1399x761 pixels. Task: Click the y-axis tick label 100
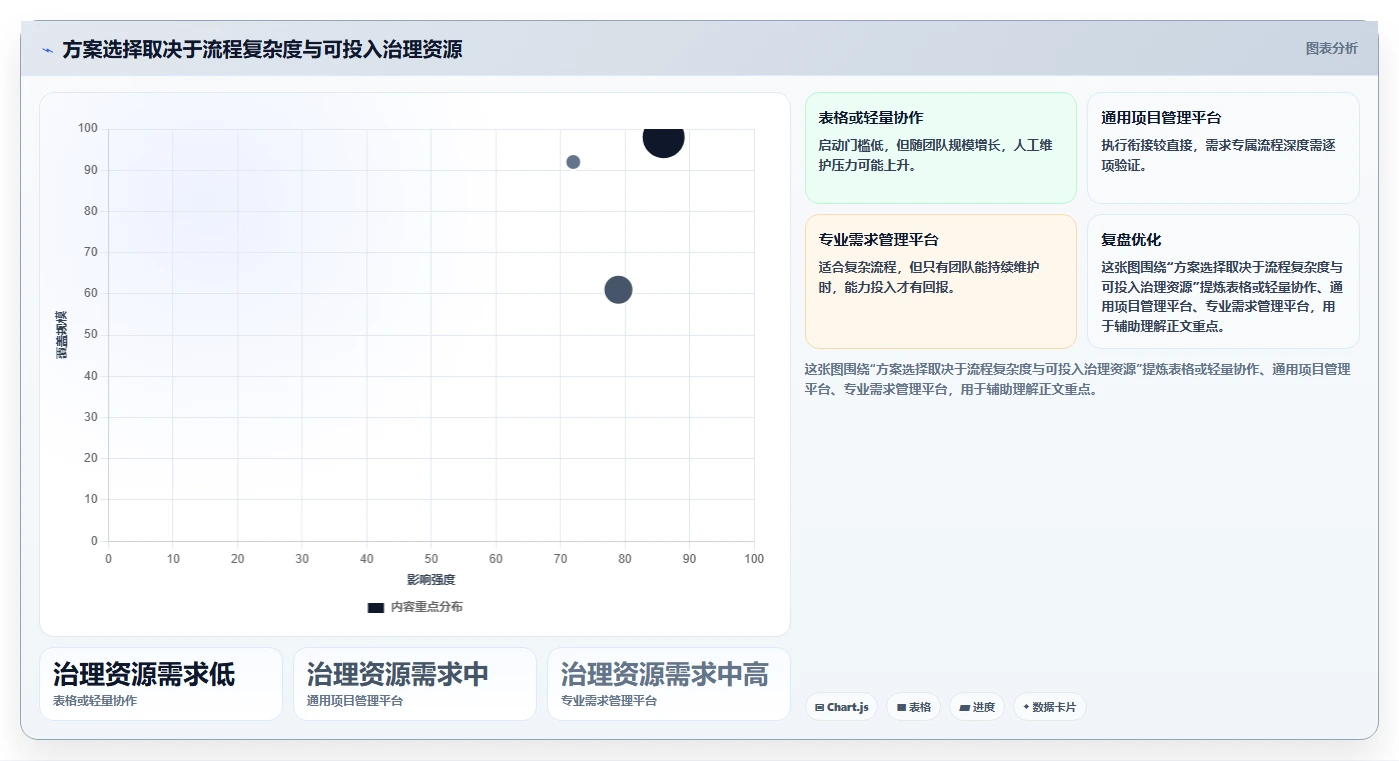[88, 128]
